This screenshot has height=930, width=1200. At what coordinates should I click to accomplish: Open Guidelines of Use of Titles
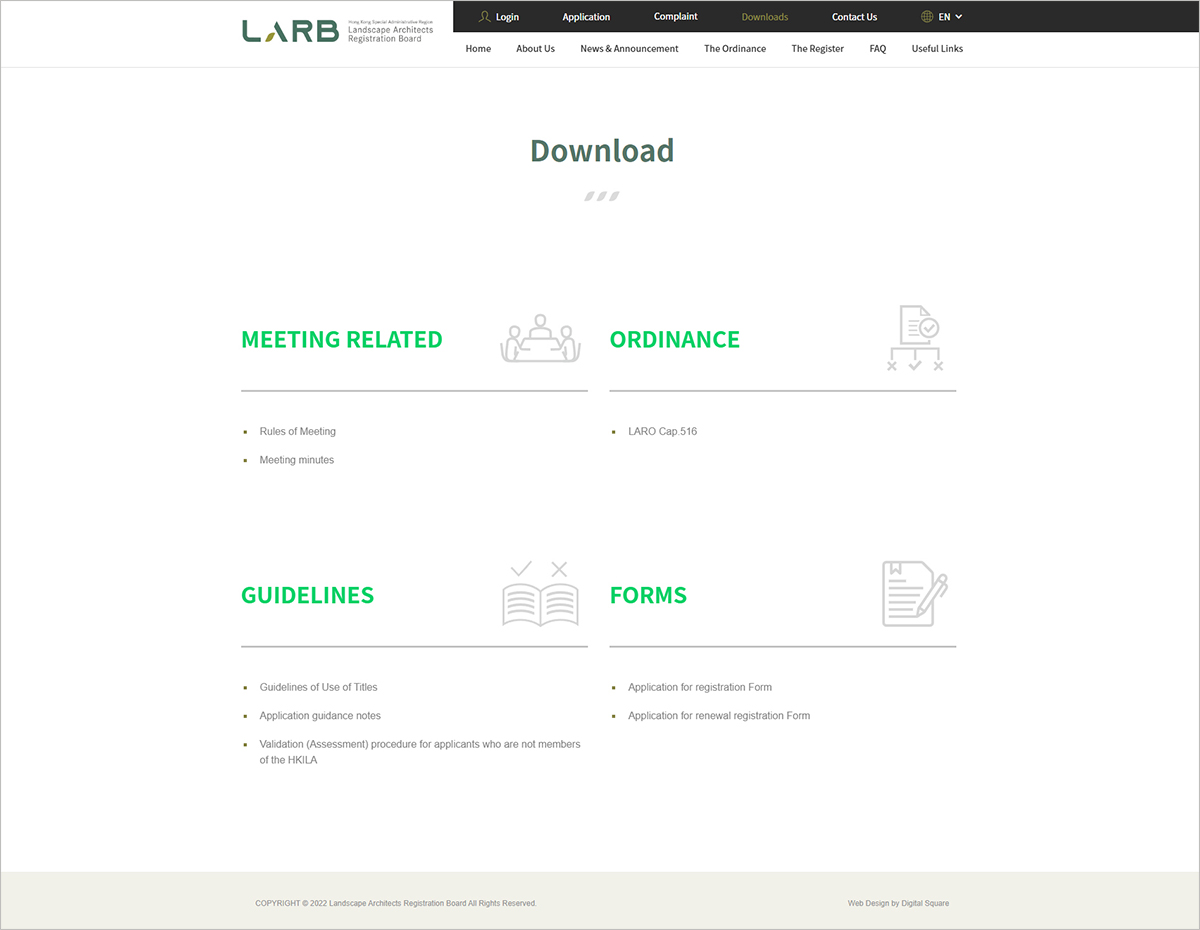click(x=318, y=688)
